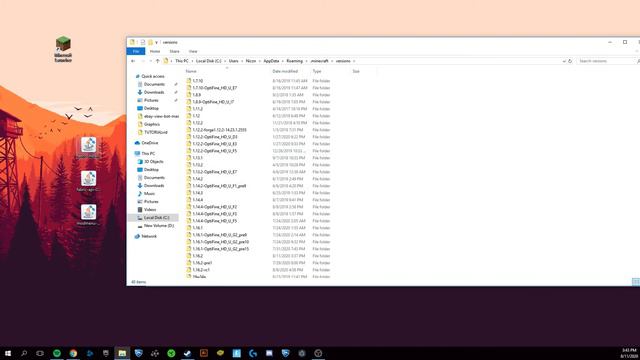The width and height of the screenshot is (640, 360).
Task: Select the 1.16.2-rc1 folder
Action: (201, 270)
